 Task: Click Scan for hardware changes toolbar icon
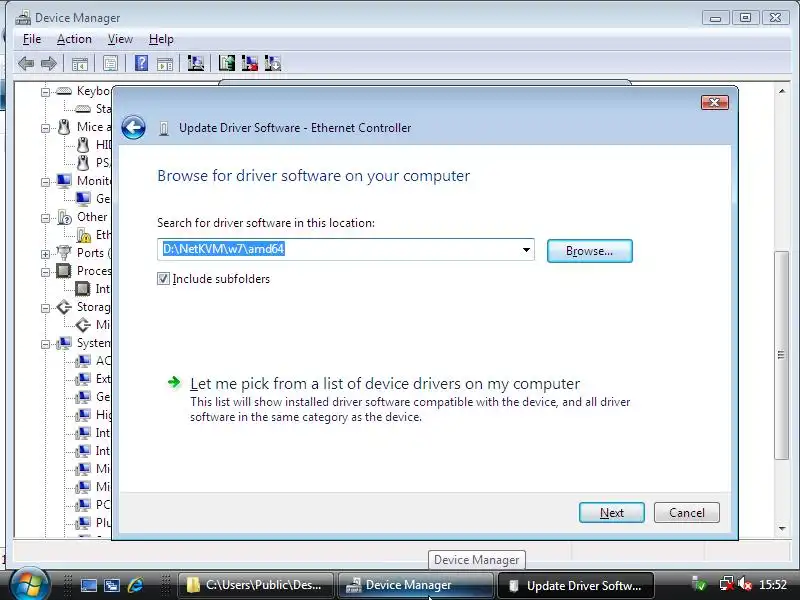point(195,63)
